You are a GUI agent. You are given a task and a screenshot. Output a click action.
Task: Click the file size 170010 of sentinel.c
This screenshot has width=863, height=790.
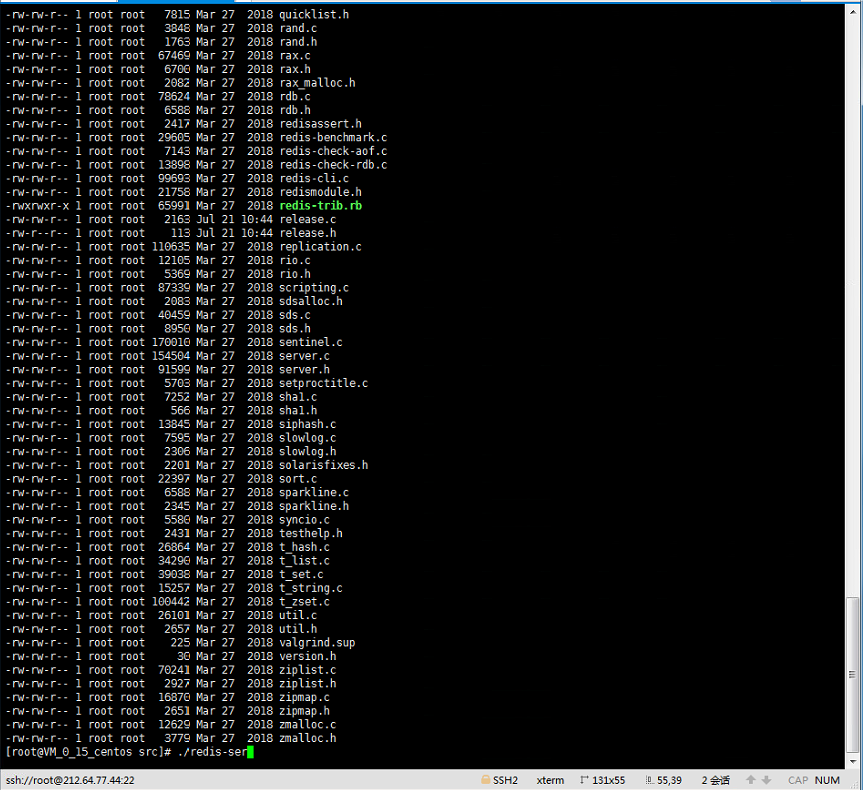click(x=171, y=342)
